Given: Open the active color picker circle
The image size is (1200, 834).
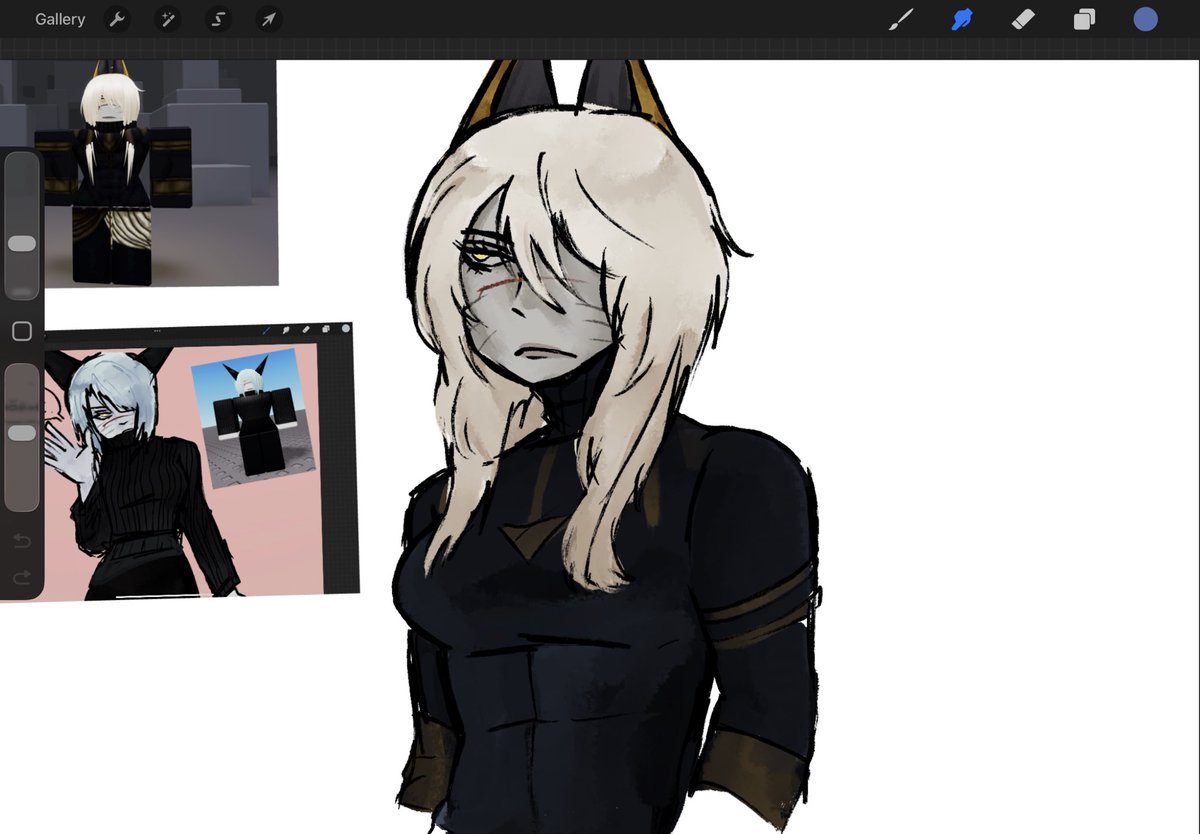Looking at the screenshot, I should pyautogui.click(x=1145, y=19).
